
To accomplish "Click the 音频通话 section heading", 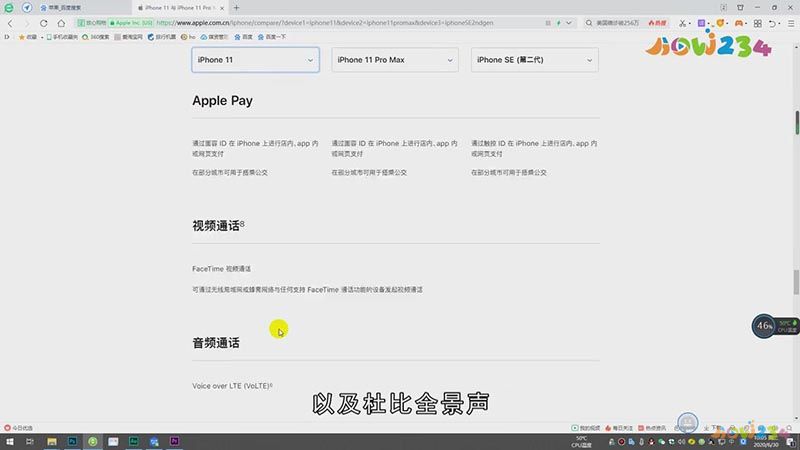I will click(x=216, y=343).
